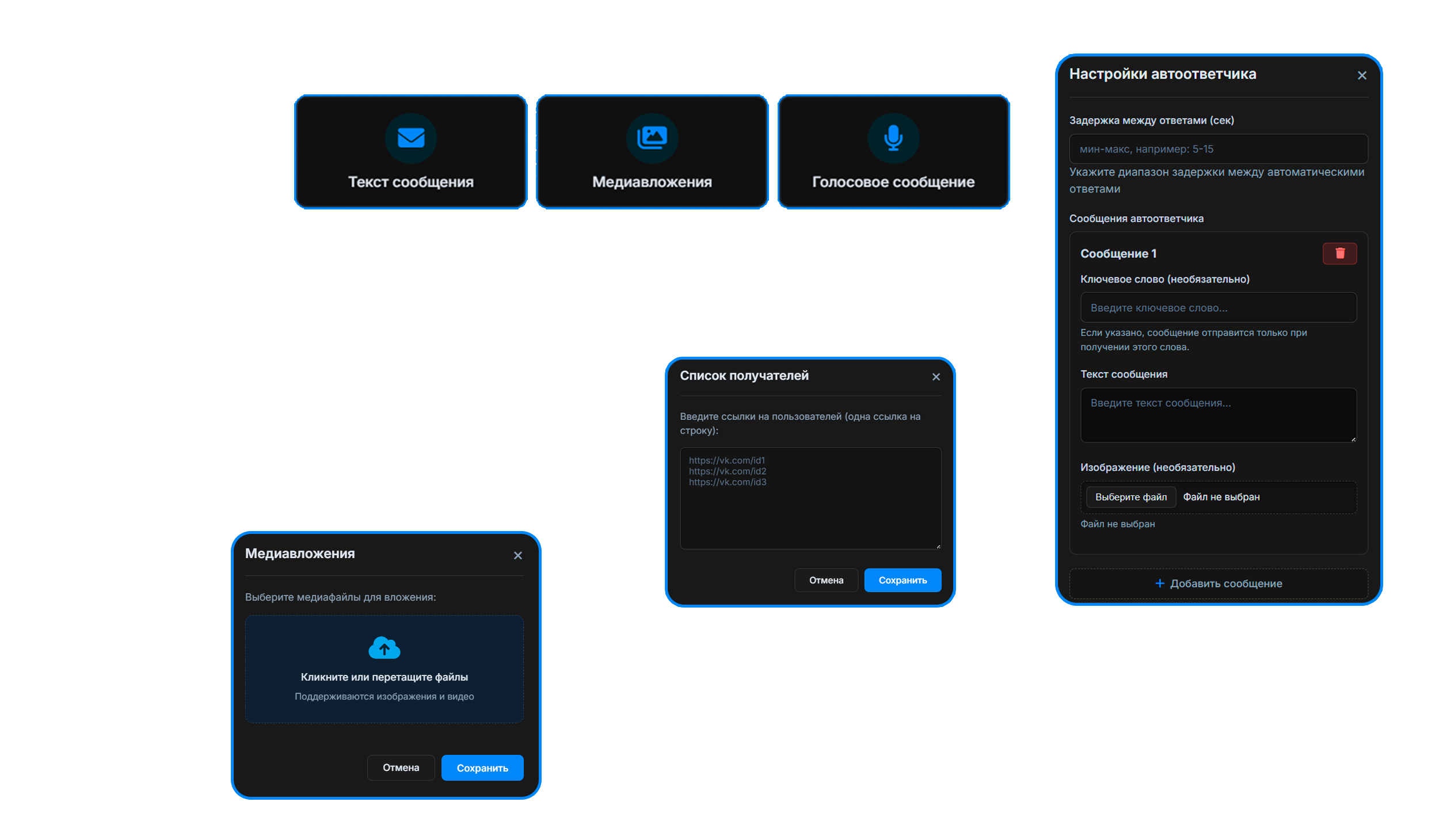Click the keyword input field
This screenshot has height=840, width=1439.
[1217, 308]
